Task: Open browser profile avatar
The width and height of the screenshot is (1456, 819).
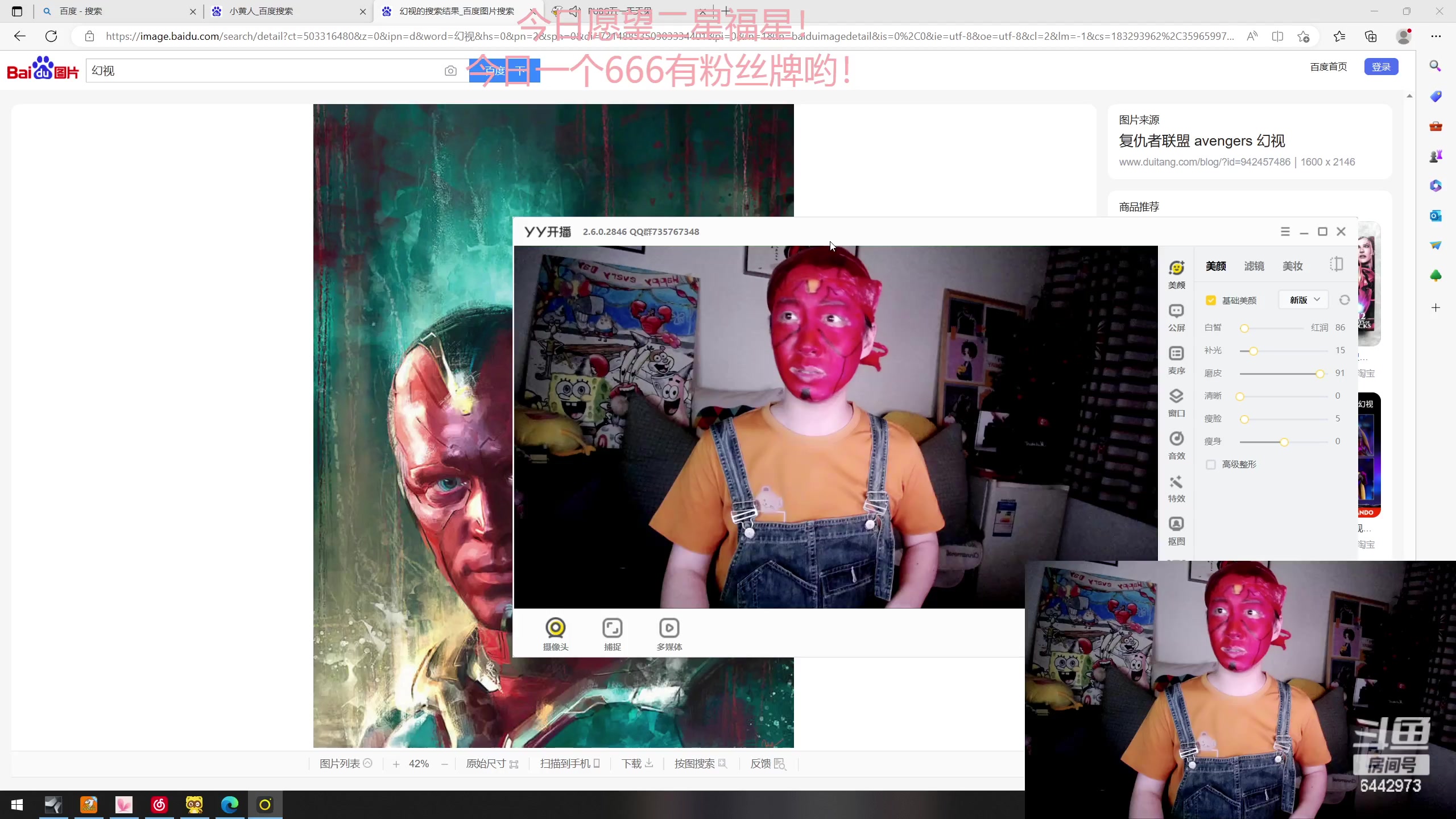Action: click(1404, 36)
